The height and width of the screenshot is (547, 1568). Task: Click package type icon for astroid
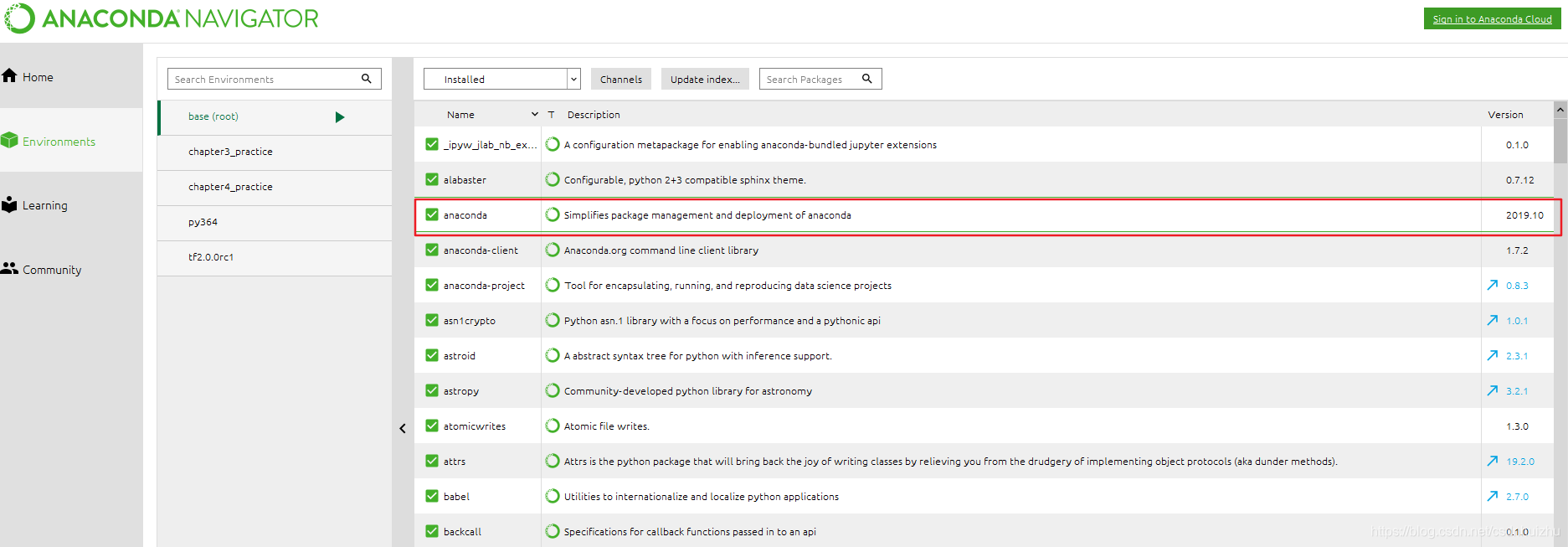point(553,355)
